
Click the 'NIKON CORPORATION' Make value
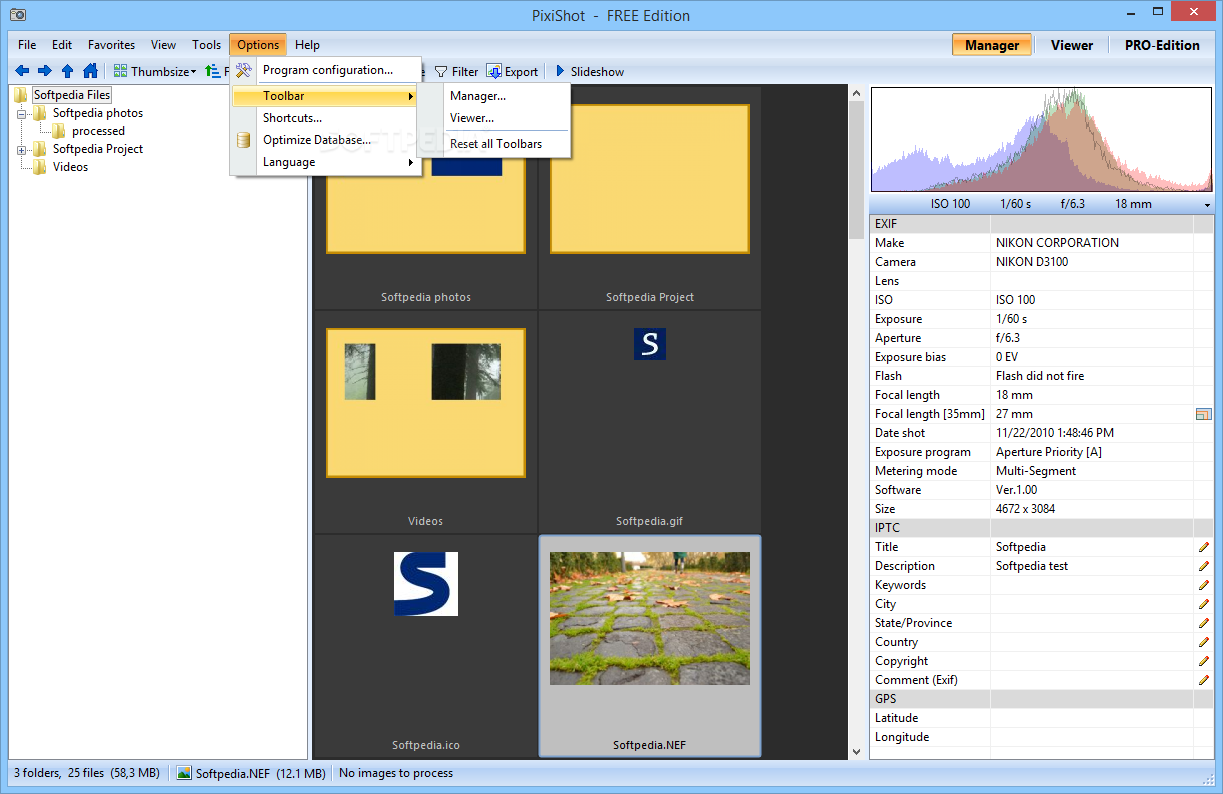(1057, 243)
